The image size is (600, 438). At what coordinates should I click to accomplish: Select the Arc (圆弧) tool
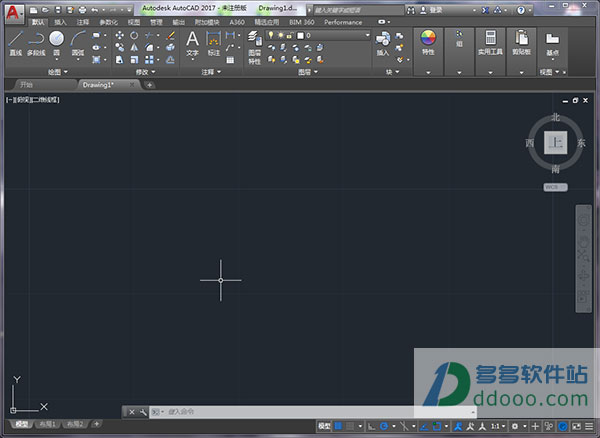[x=78, y=43]
